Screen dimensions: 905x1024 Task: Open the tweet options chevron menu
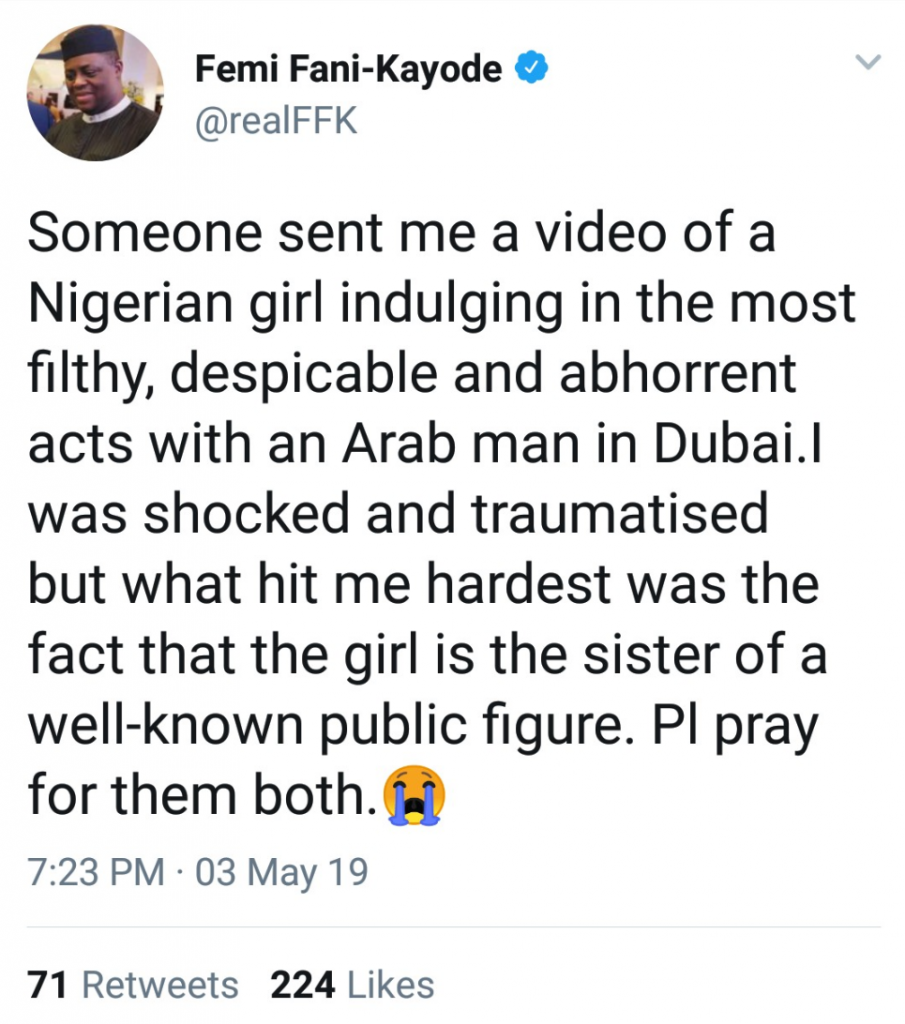coord(869,63)
